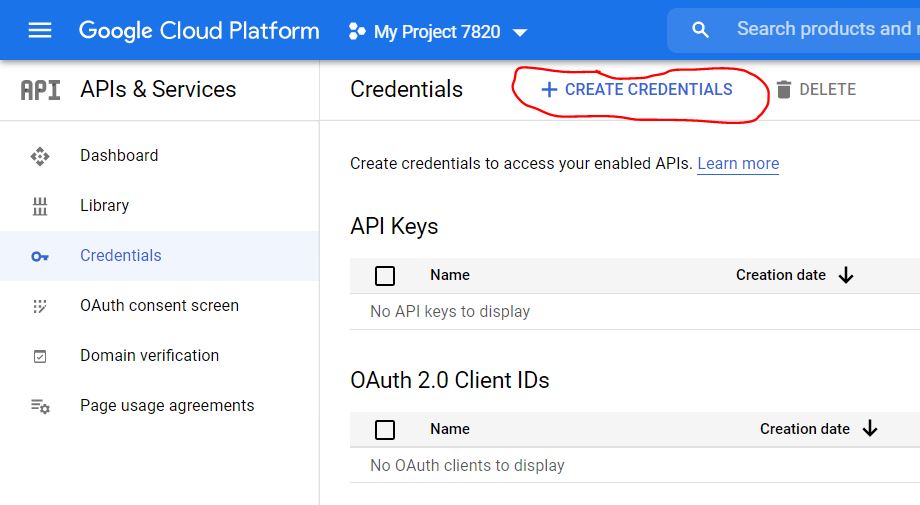
Task: Open the Learn more link
Action: click(738, 164)
